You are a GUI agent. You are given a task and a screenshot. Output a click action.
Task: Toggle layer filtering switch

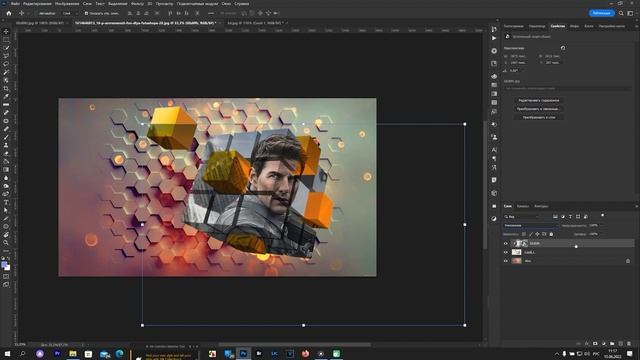point(602,216)
